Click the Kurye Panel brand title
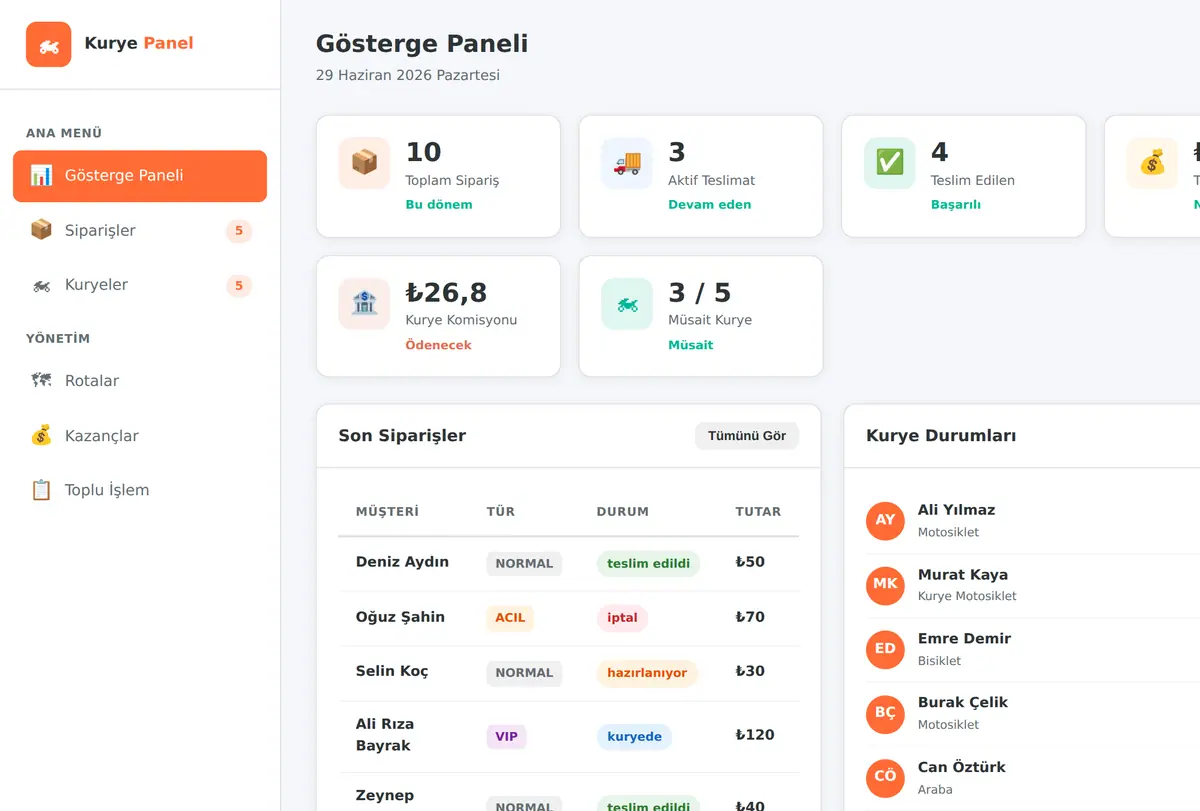Image resolution: width=1200 pixels, height=811 pixels. pyautogui.click(x=139, y=43)
